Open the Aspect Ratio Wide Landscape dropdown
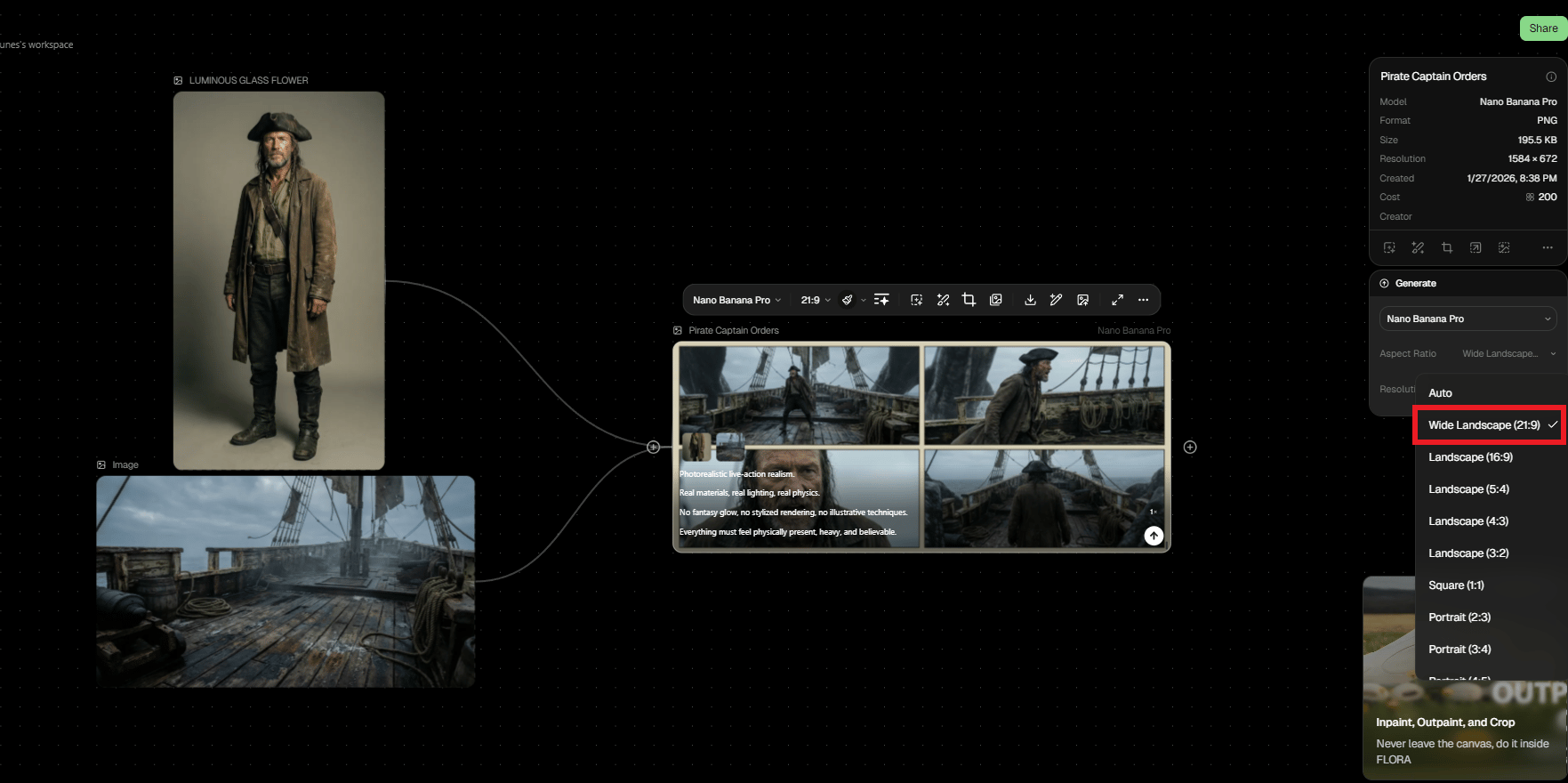The width and height of the screenshot is (1568, 783). pyautogui.click(x=1508, y=353)
